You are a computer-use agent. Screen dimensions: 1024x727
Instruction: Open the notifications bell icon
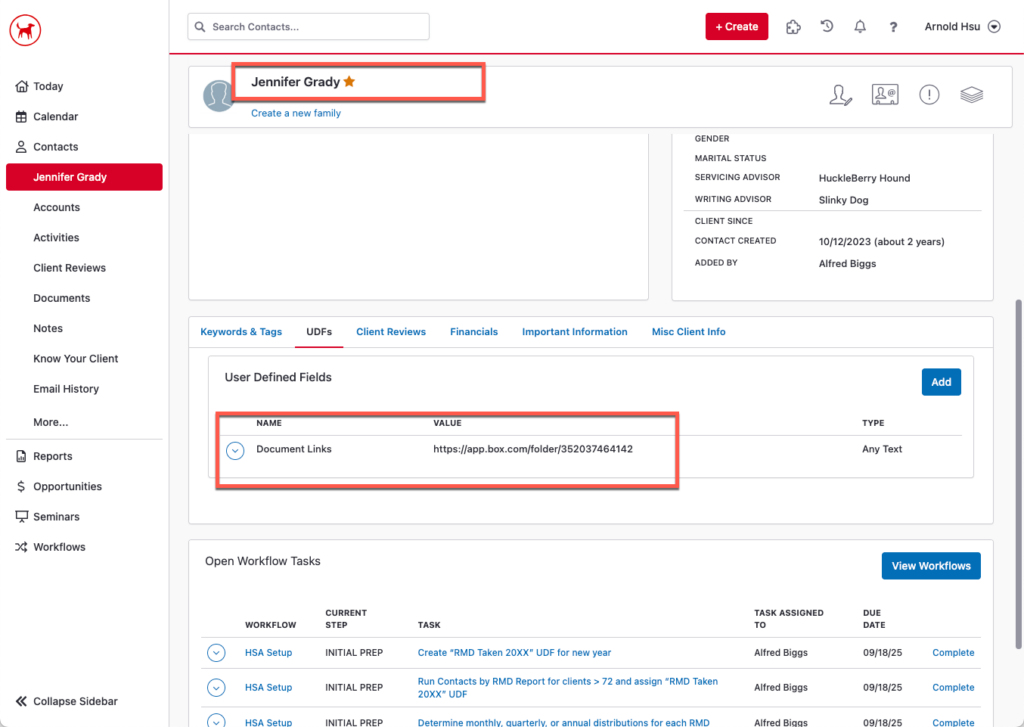click(860, 27)
